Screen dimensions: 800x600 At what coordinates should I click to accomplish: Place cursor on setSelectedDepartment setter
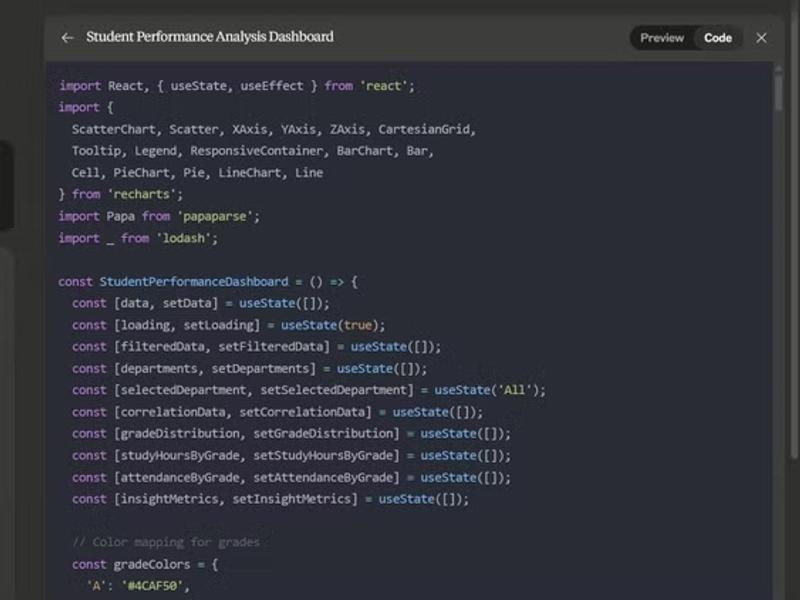[335, 390]
